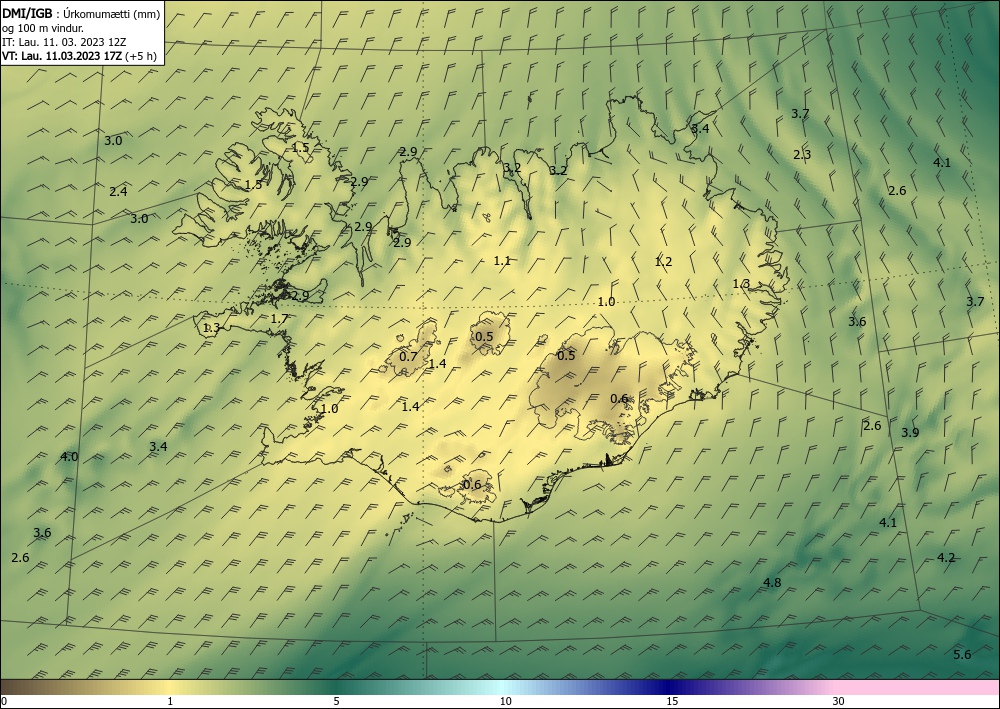Screen dimensions: 1000x709
Task: Click the 2.4 precipitation value on the map
Action: 118,191
